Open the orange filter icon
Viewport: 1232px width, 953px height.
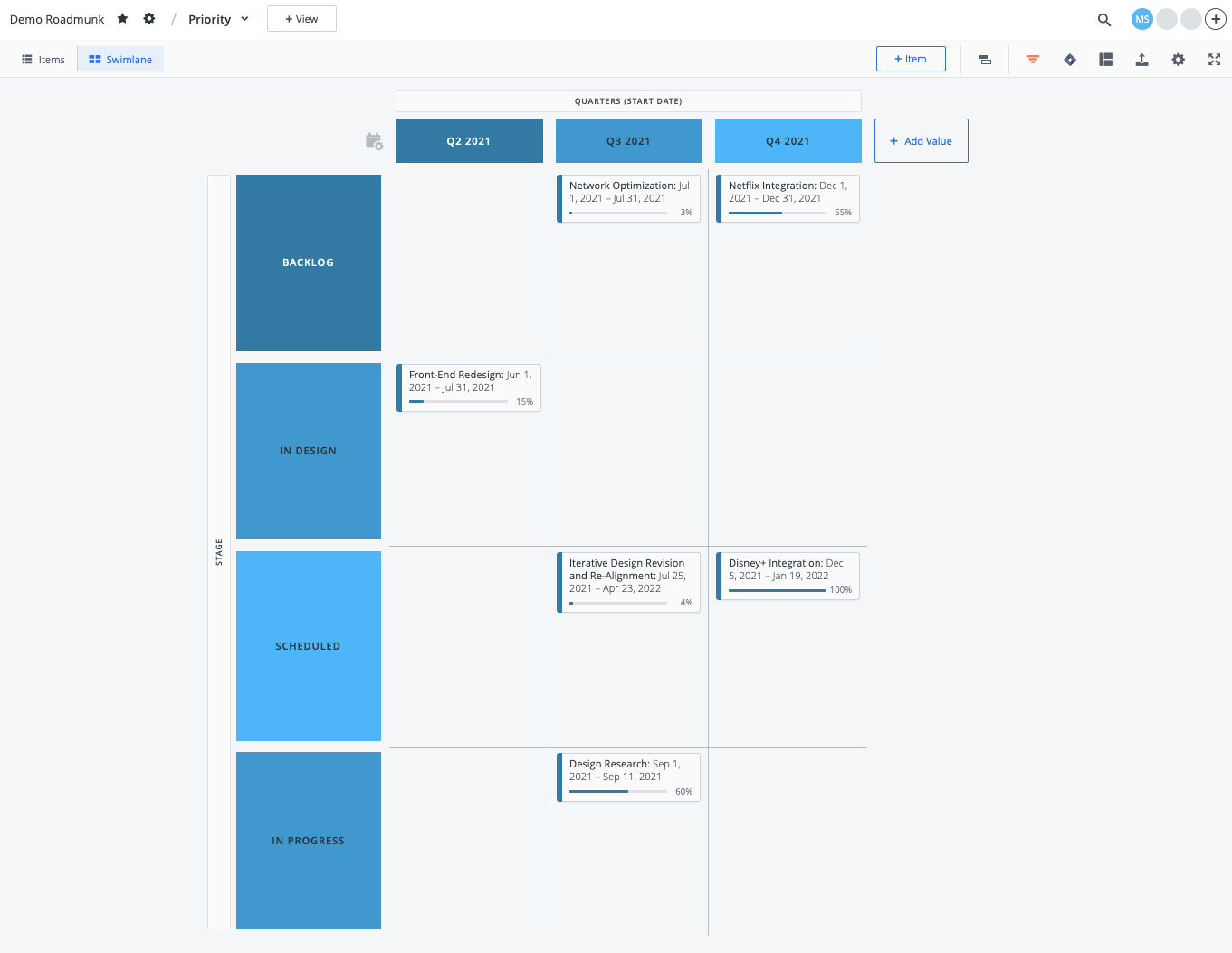click(x=1033, y=60)
